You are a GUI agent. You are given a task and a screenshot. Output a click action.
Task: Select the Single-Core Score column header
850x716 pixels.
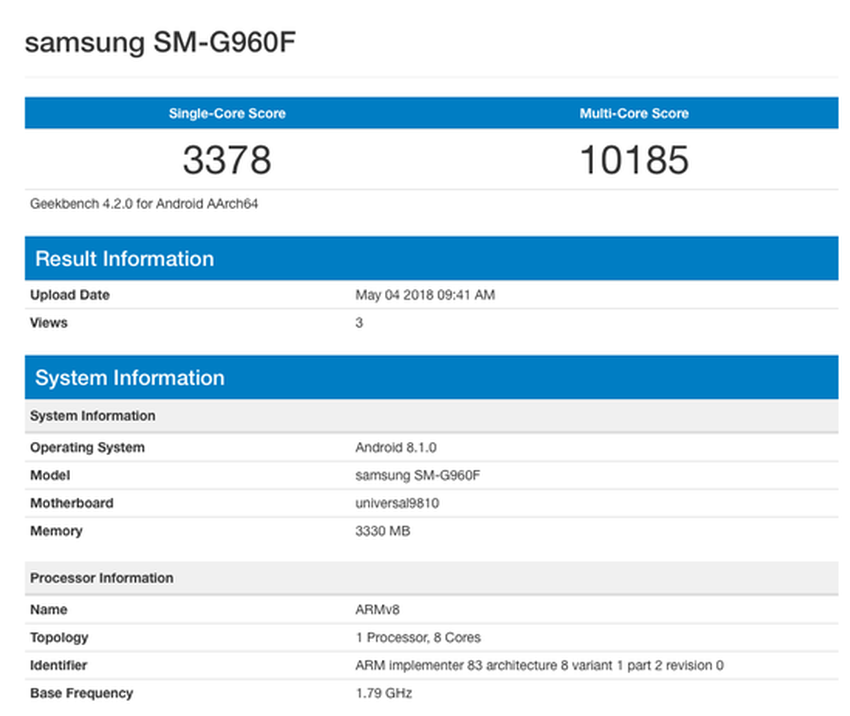(x=227, y=113)
